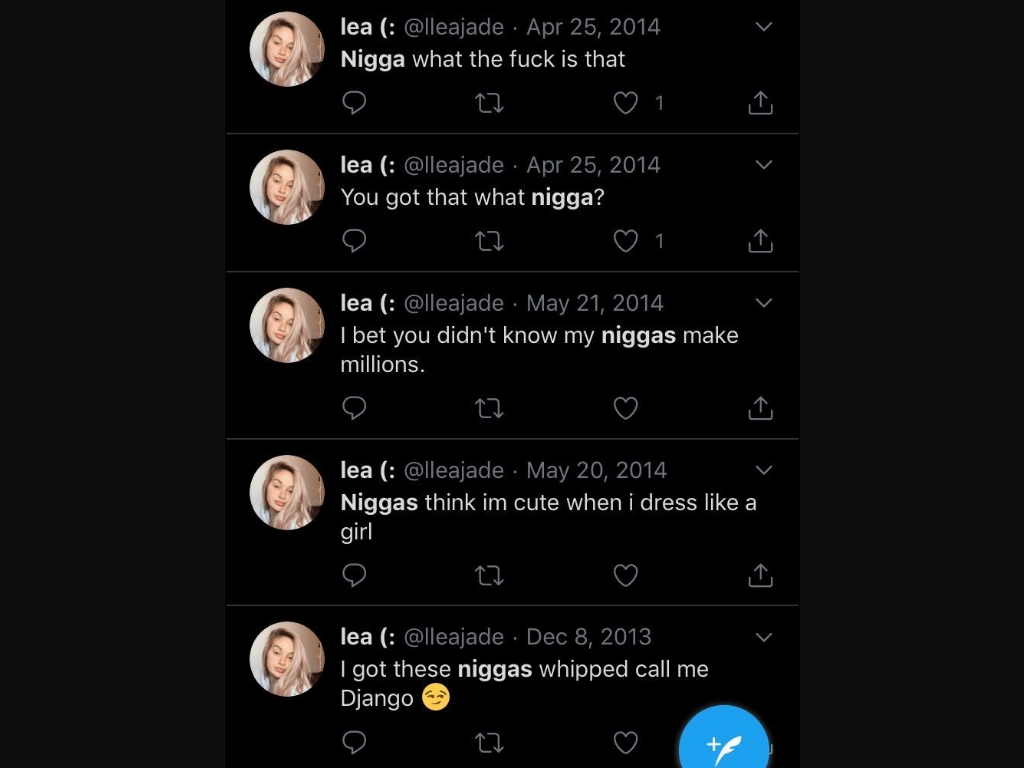Like the May 21, 2014 tweet
1024x768 pixels.
626,408
